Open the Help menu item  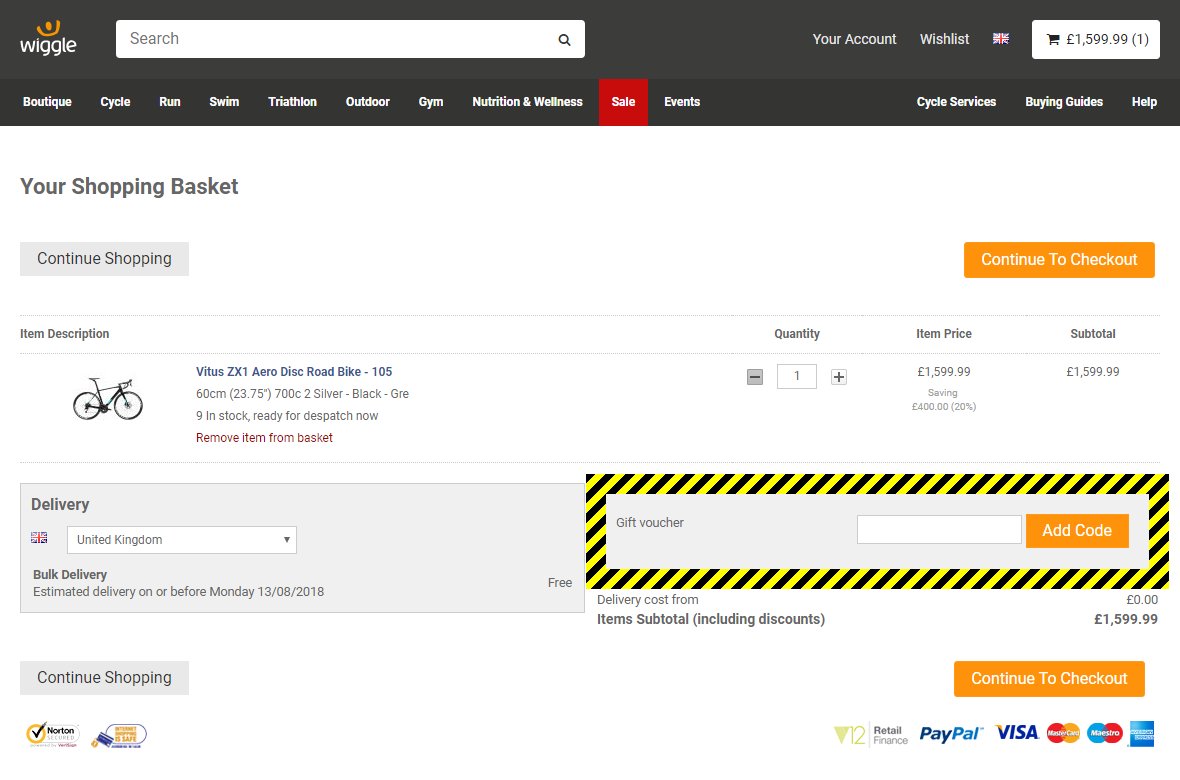tap(1144, 102)
